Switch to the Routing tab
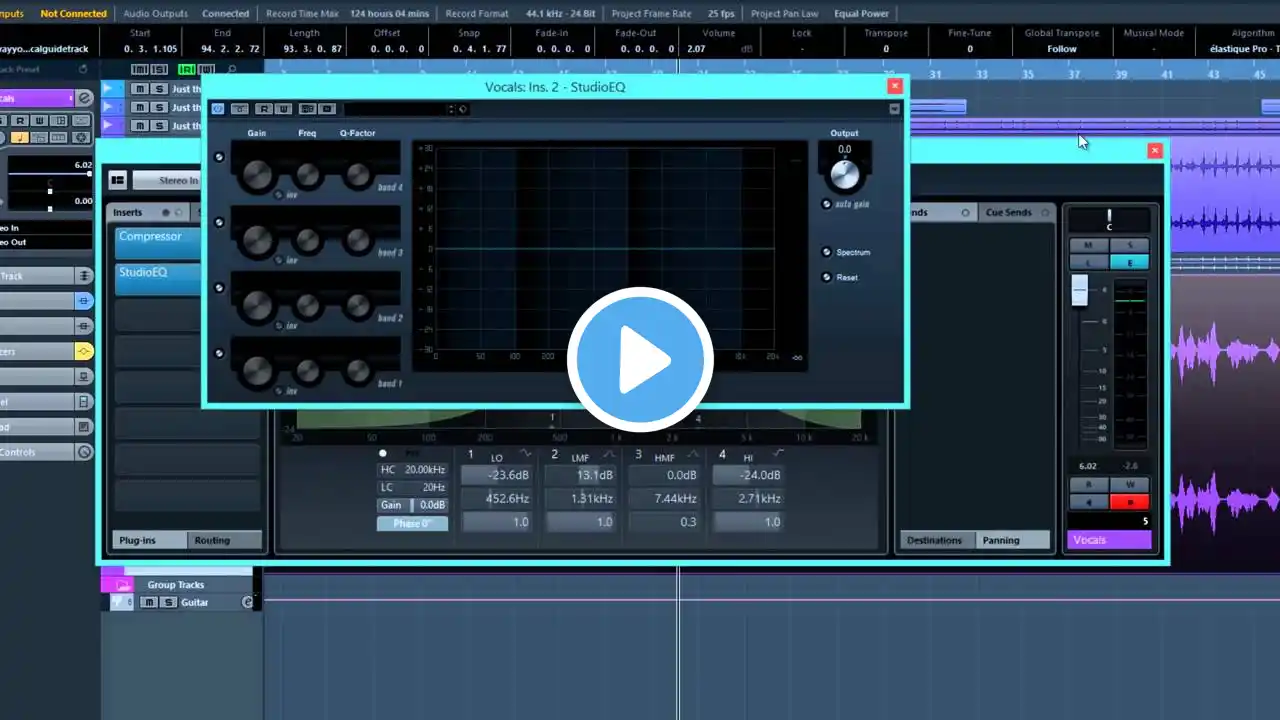 pyautogui.click(x=212, y=540)
